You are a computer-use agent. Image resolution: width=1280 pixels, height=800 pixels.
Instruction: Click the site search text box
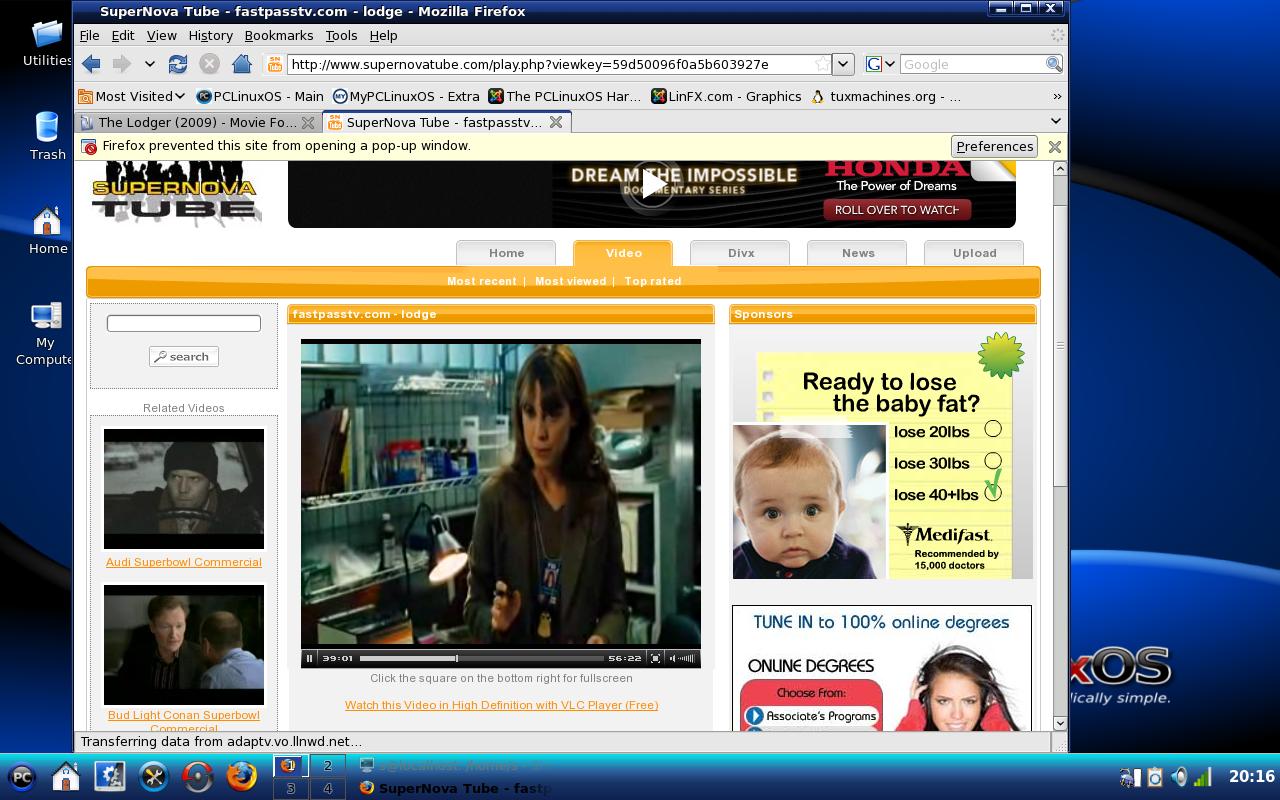184,323
